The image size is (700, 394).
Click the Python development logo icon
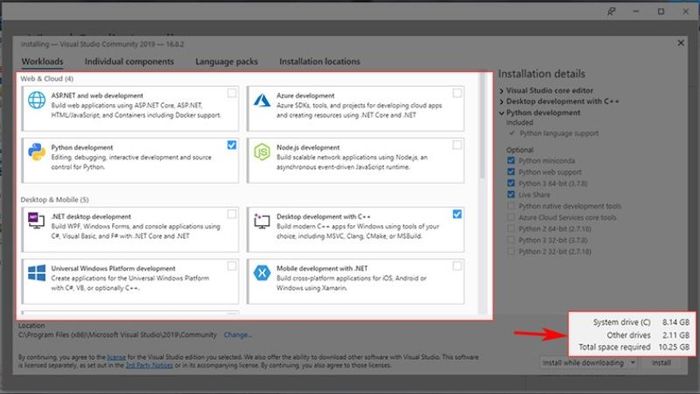[37, 152]
